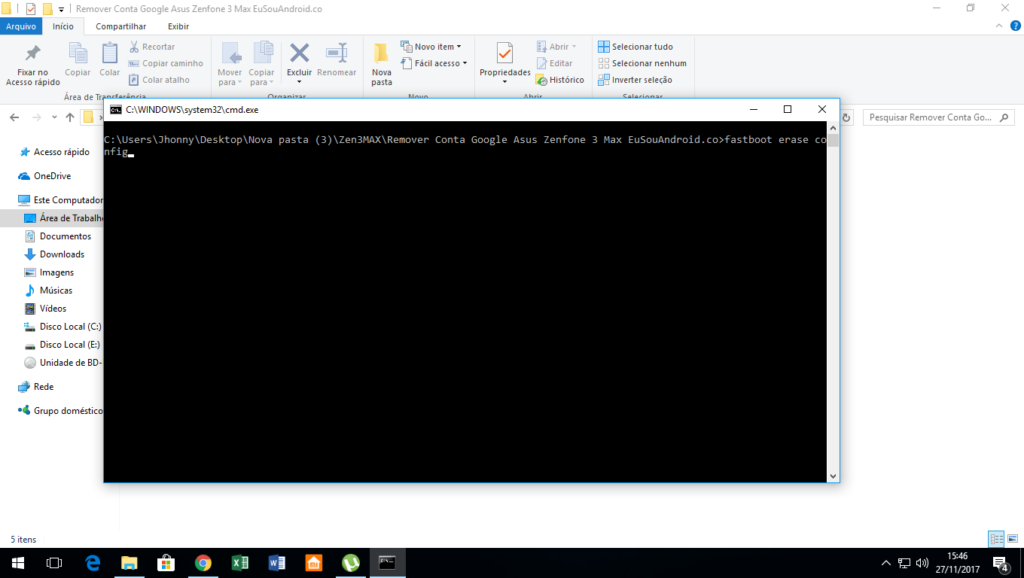Switch to the Início ribbon tab
The image size is (1024, 578).
(x=63, y=27)
